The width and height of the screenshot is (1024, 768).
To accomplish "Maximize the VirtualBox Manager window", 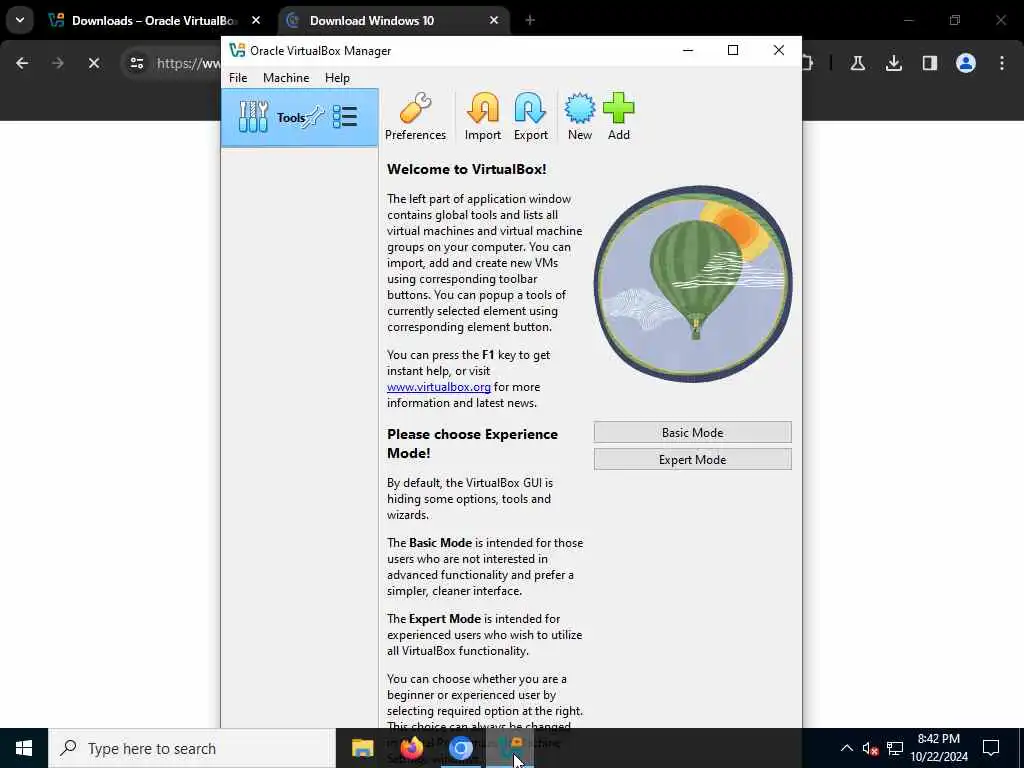I will tap(733, 50).
